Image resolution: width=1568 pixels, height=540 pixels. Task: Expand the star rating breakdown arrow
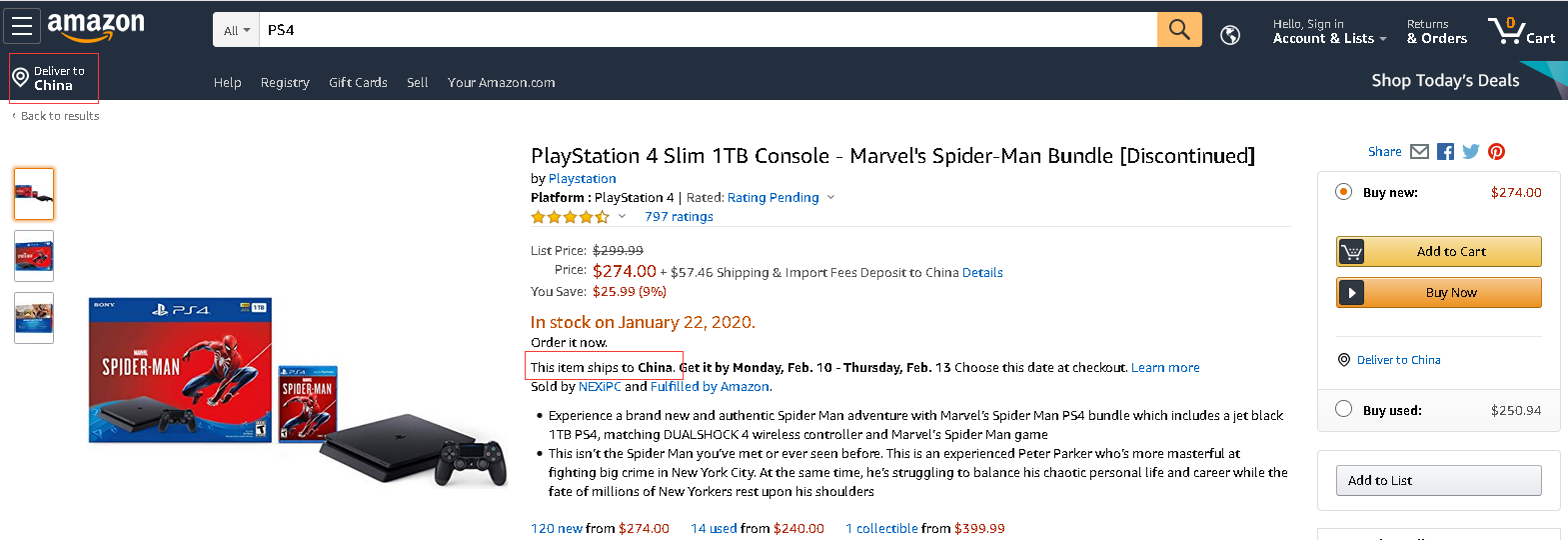point(622,216)
